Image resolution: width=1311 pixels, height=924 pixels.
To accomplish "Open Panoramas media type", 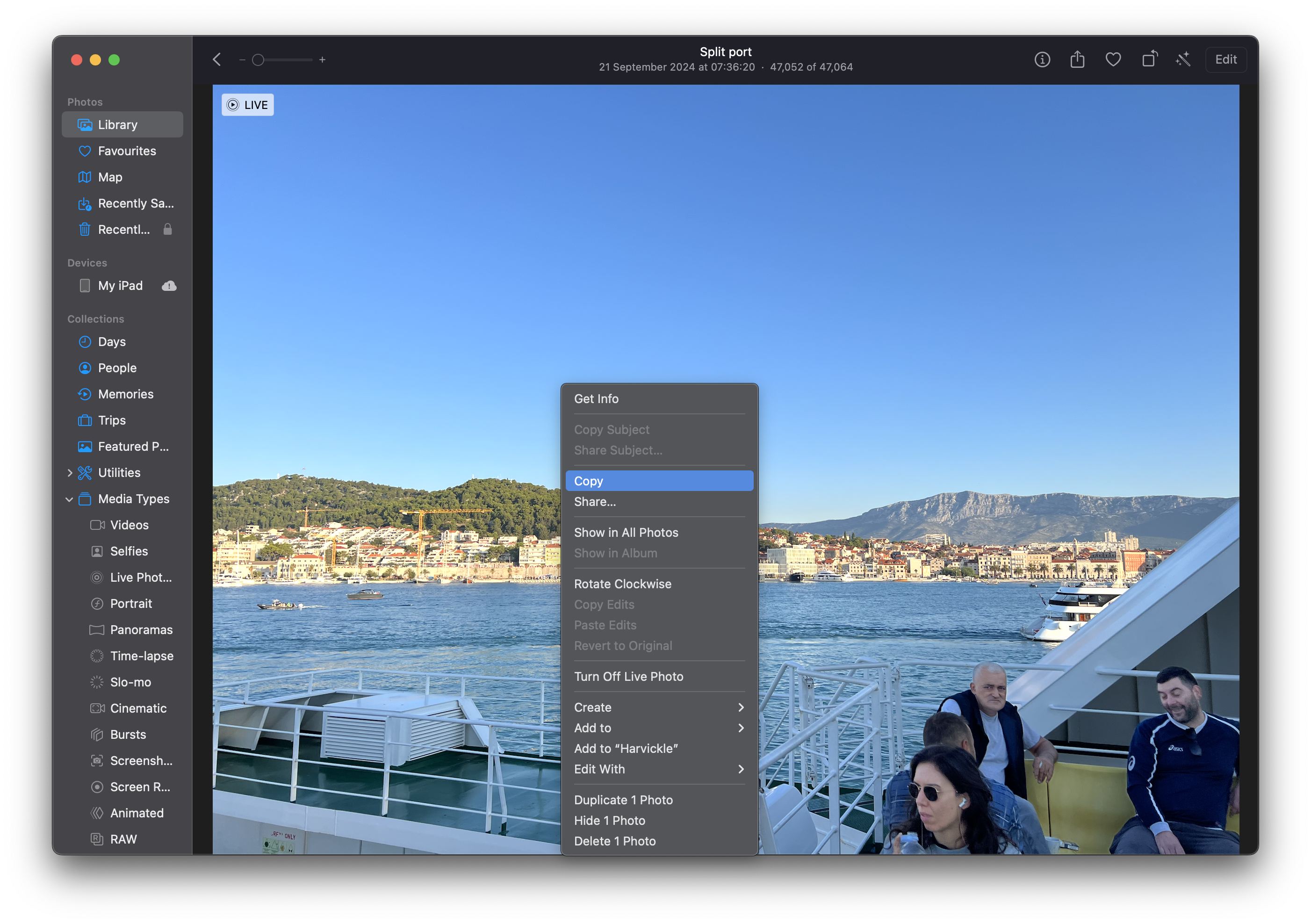I will pyautogui.click(x=122, y=630).
